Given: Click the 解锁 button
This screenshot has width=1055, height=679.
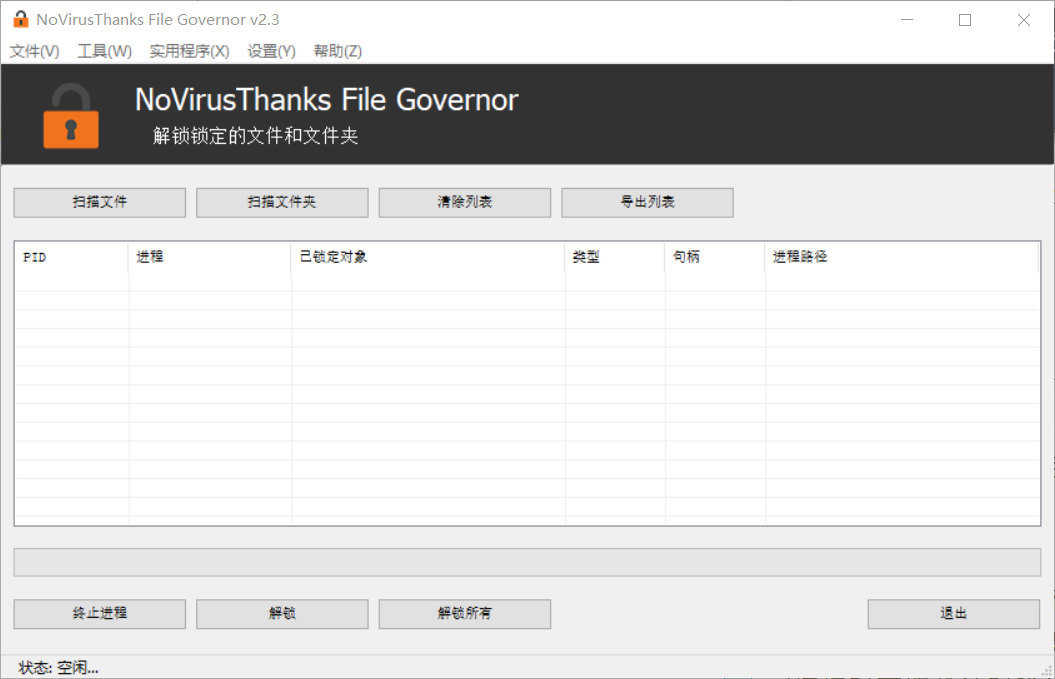Looking at the screenshot, I should coord(282,614).
